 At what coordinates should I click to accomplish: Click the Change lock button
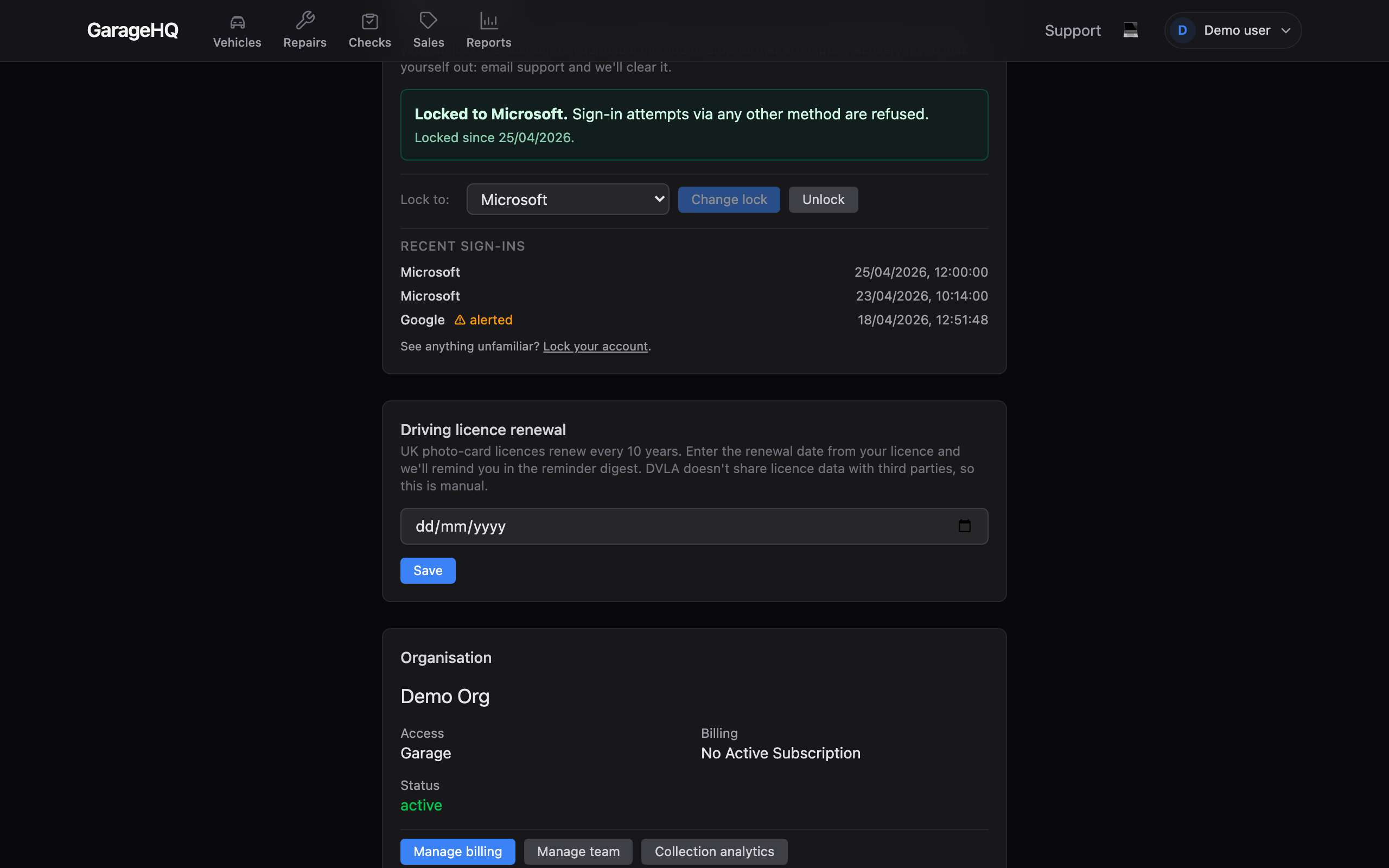(x=729, y=199)
